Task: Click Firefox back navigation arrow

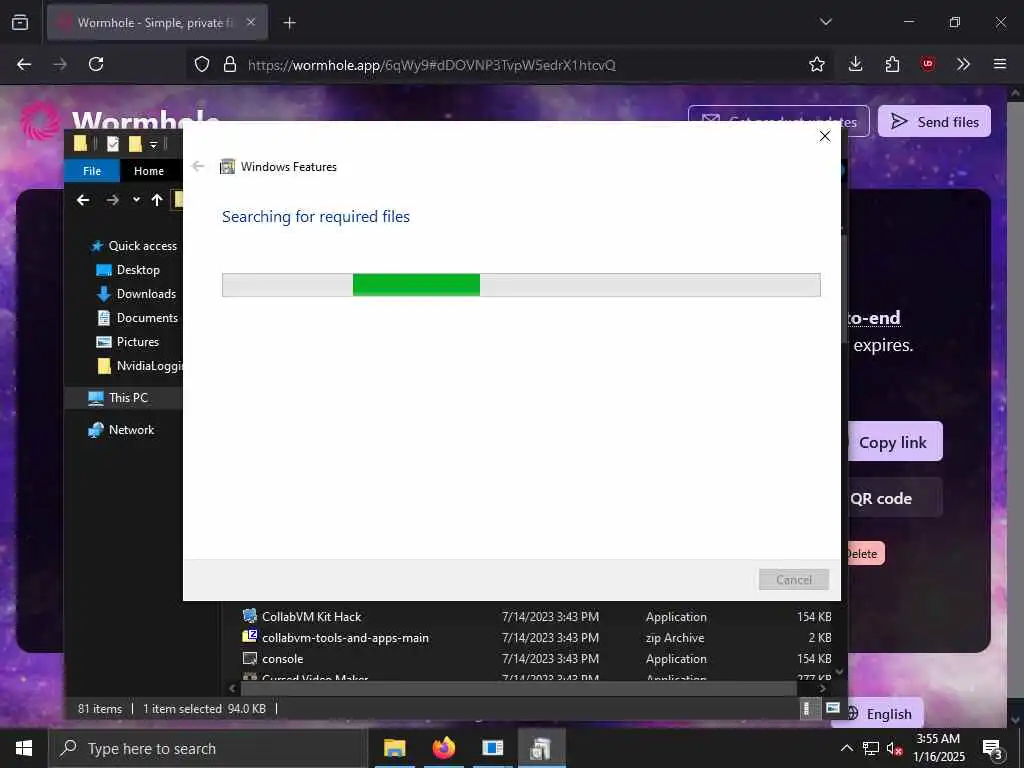Action: [24, 64]
